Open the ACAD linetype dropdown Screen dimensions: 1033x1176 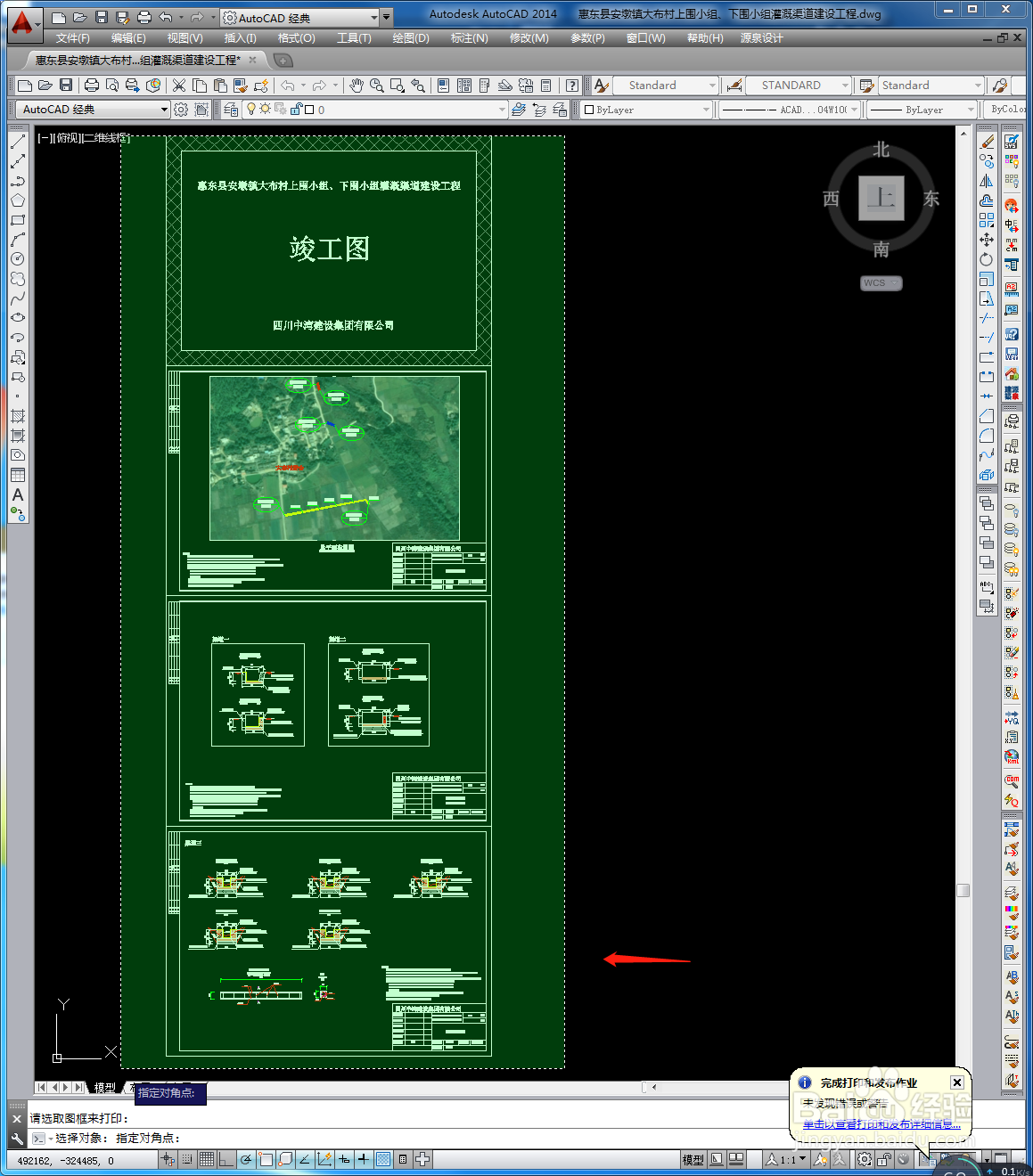(x=854, y=110)
